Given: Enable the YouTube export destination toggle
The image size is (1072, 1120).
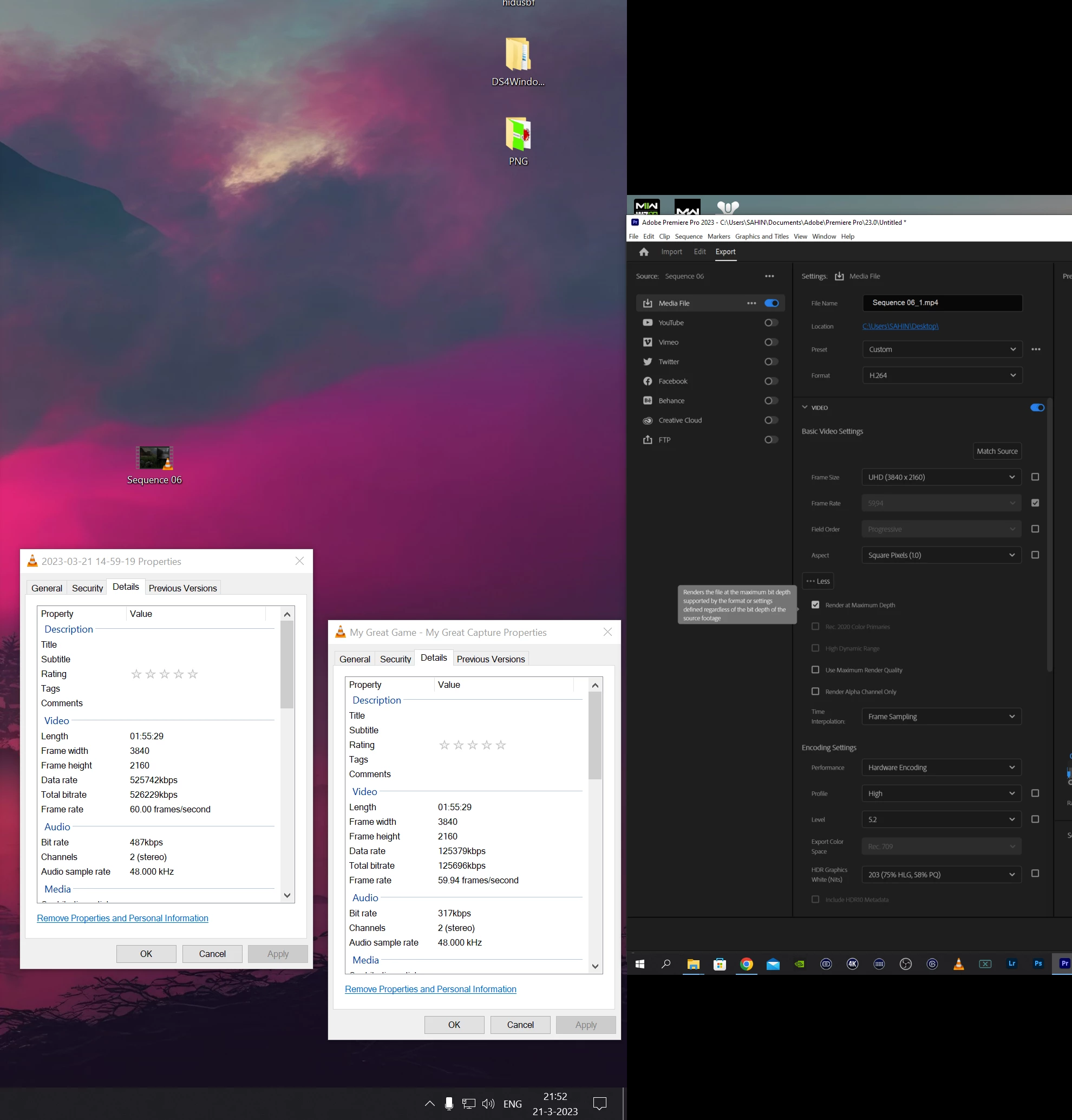Looking at the screenshot, I should coord(770,323).
